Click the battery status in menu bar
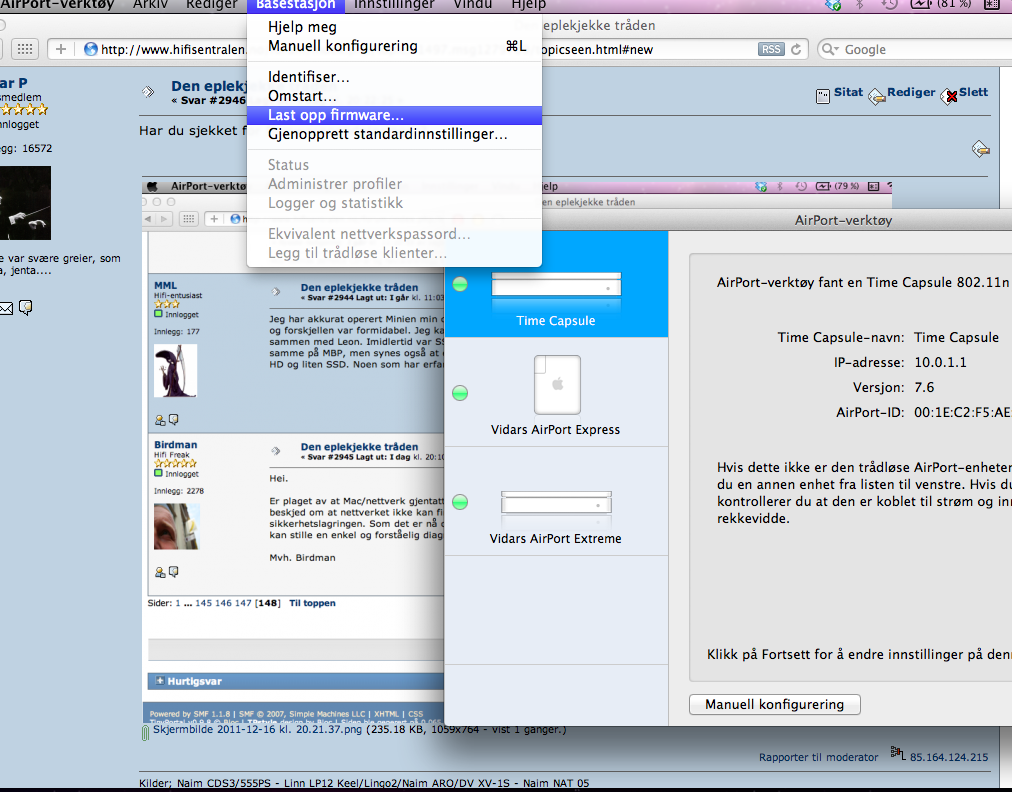The width and height of the screenshot is (1012, 792). pos(941,5)
